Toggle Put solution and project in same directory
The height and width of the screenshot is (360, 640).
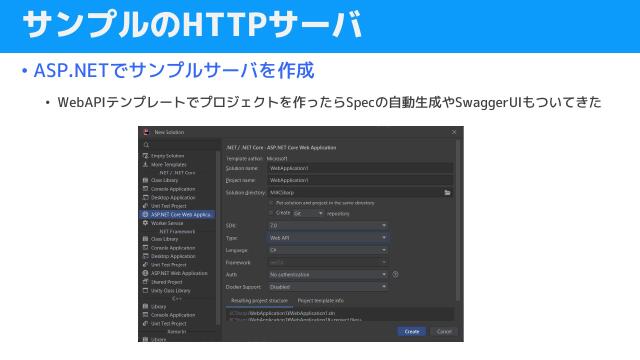[271, 203]
